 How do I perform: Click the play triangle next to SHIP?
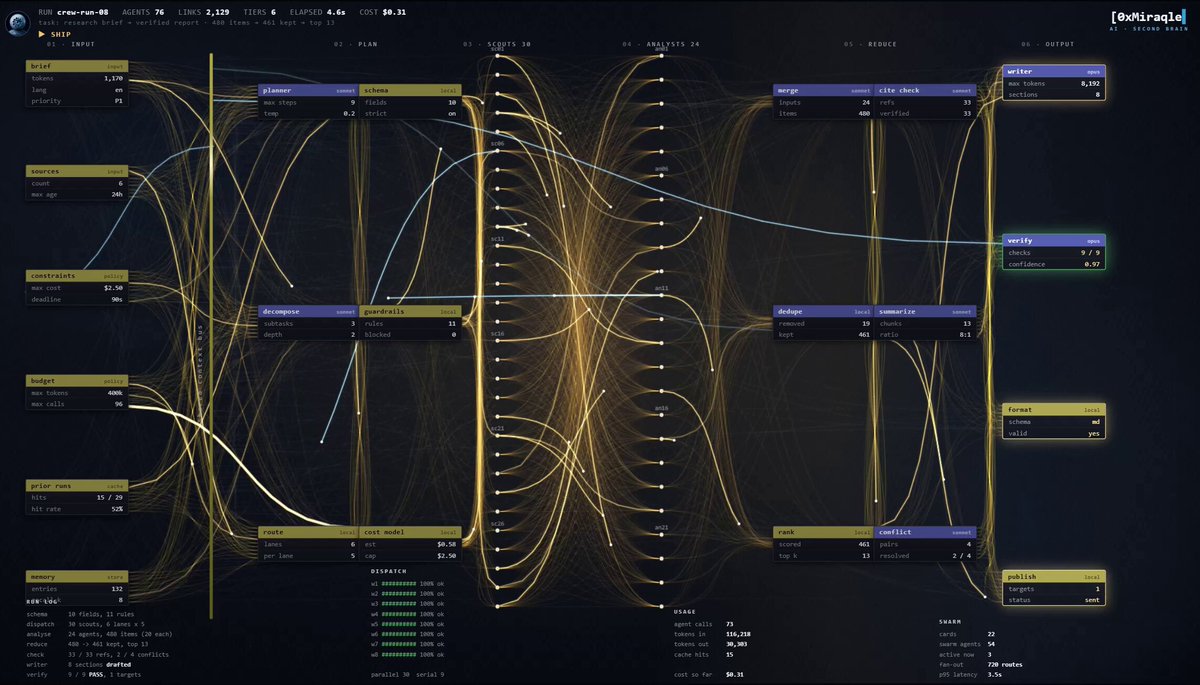[x=41, y=34]
